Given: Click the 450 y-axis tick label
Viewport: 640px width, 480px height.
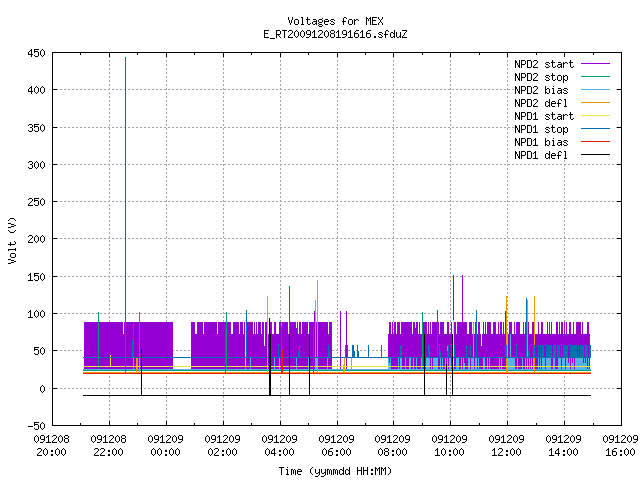Looking at the screenshot, I should tap(36, 53).
